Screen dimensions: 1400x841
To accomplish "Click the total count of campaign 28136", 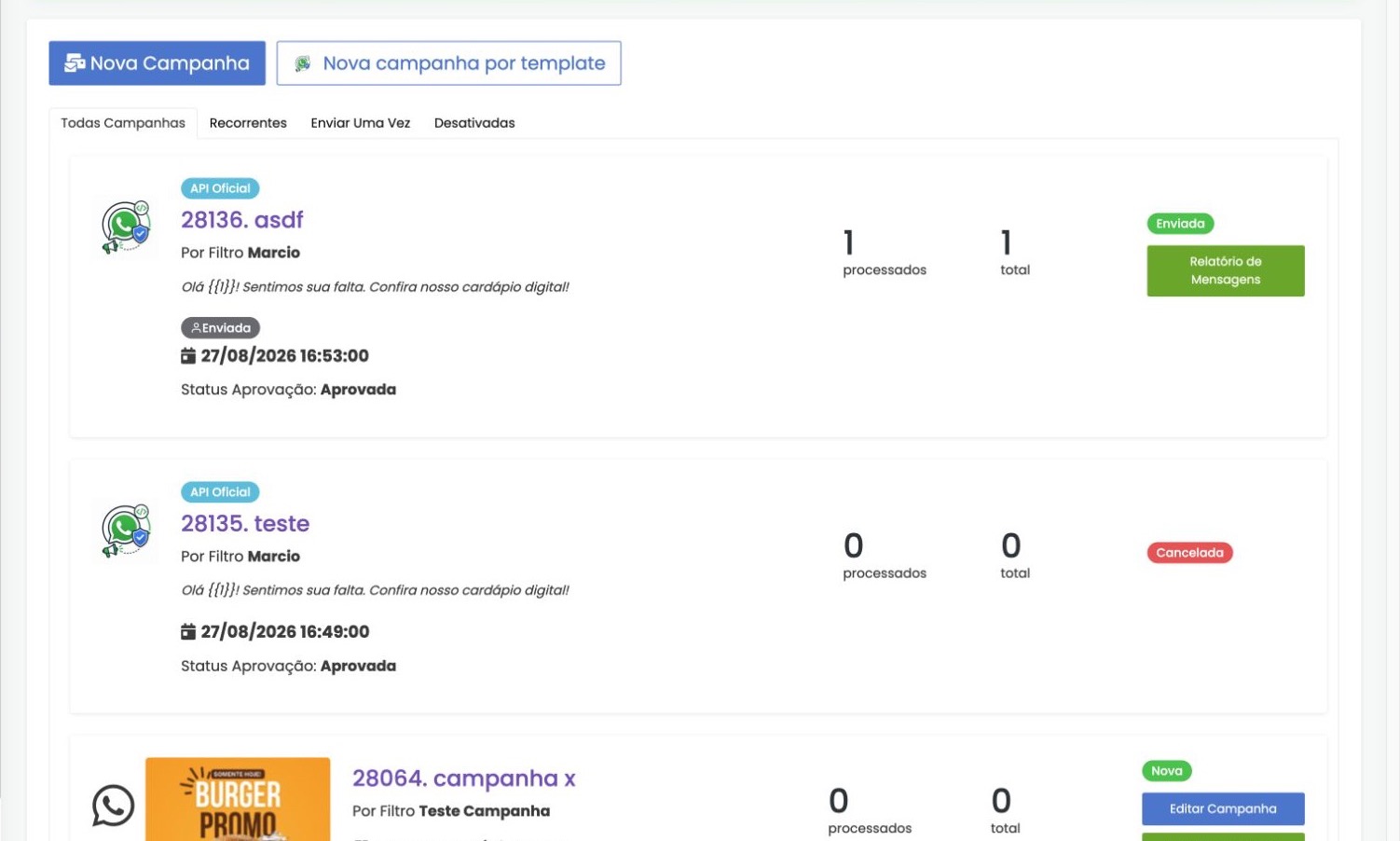I will (x=1006, y=242).
